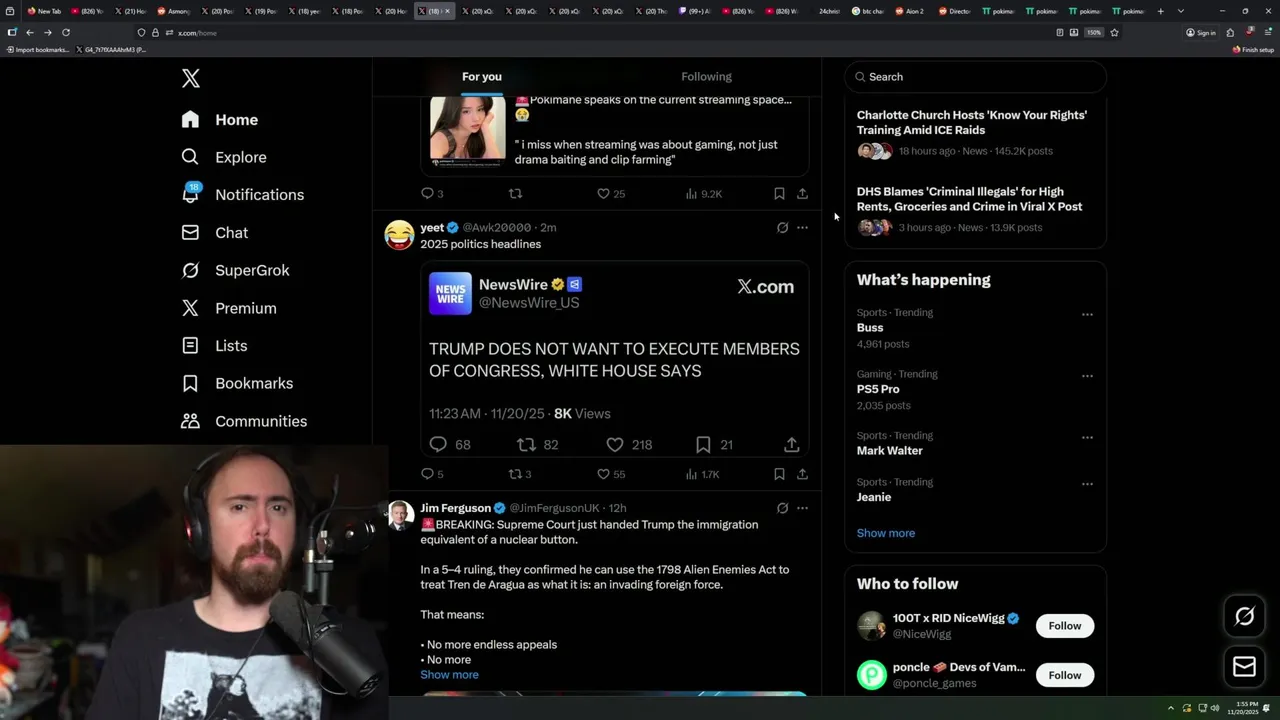Bookmark yeet's post
Image resolution: width=1280 pixels, height=720 pixels.
click(779, 474)
